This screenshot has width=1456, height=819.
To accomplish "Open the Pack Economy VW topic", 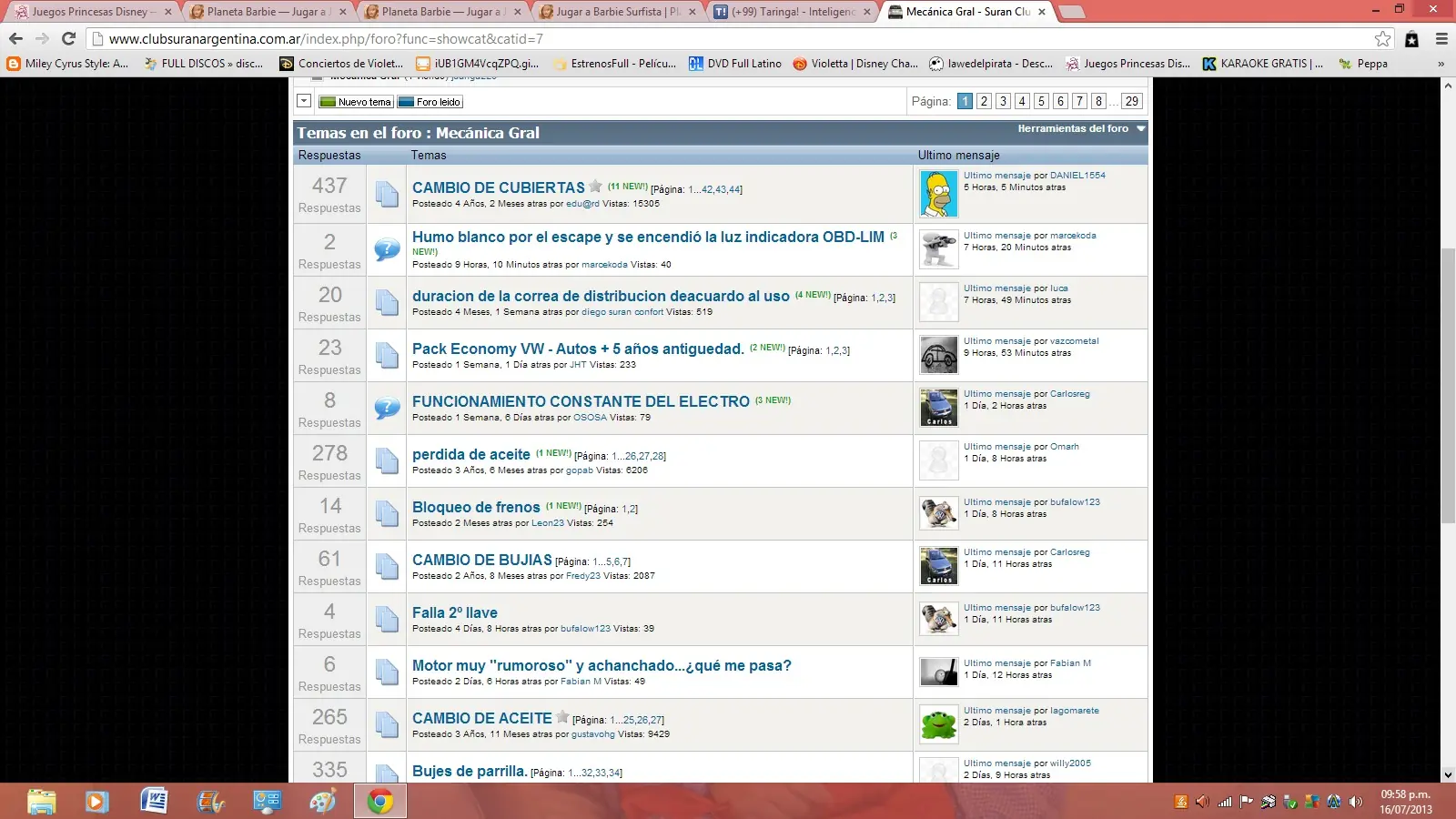I will [578, 349].
